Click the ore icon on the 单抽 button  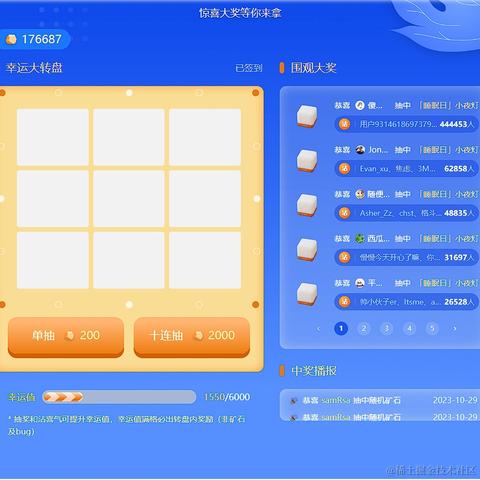(x=69, y=335)
